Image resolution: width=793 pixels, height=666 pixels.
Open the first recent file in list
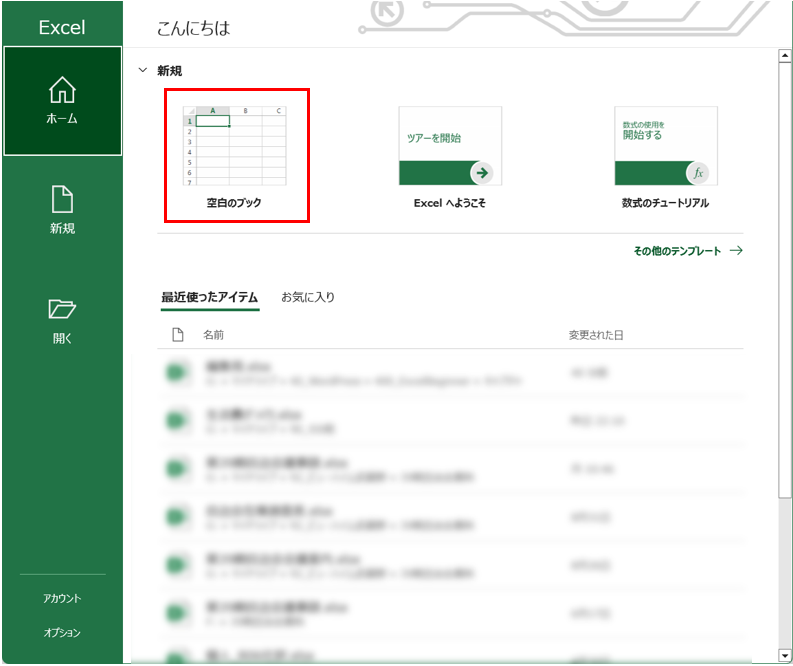click(x=450, y=373)
